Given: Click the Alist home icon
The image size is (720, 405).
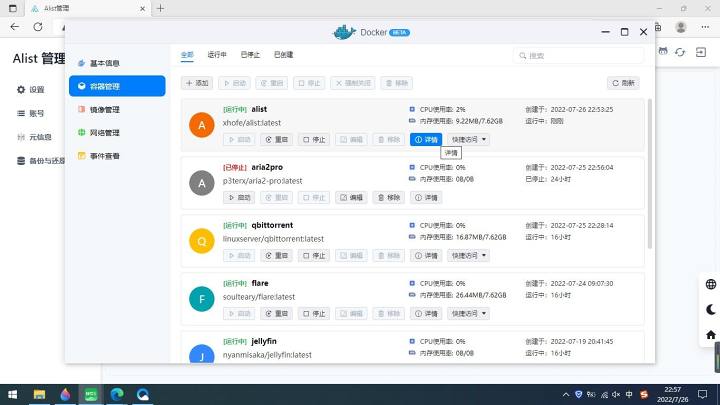Looking at the screenshot, I should click(x=710, y=335).
